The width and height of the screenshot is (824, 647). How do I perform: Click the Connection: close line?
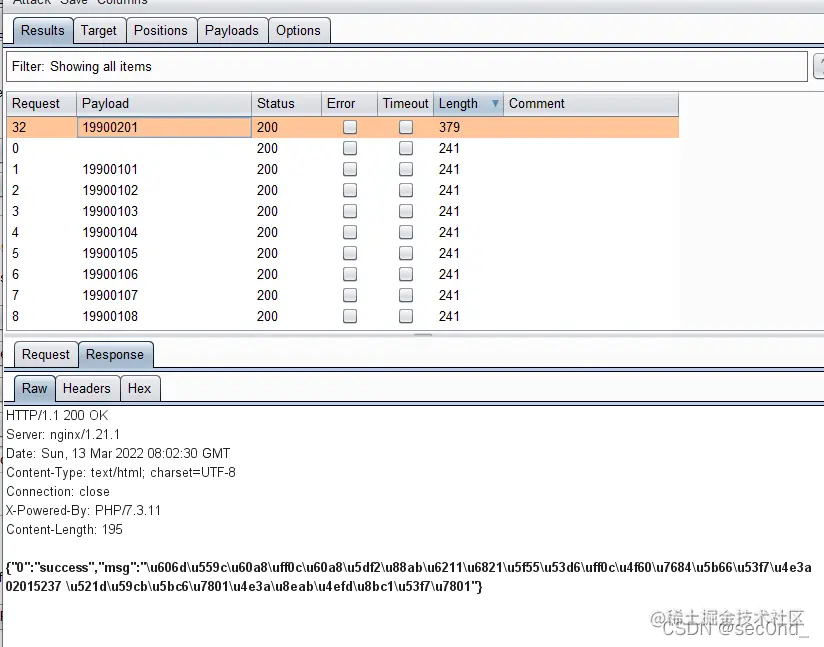[58, 491]
